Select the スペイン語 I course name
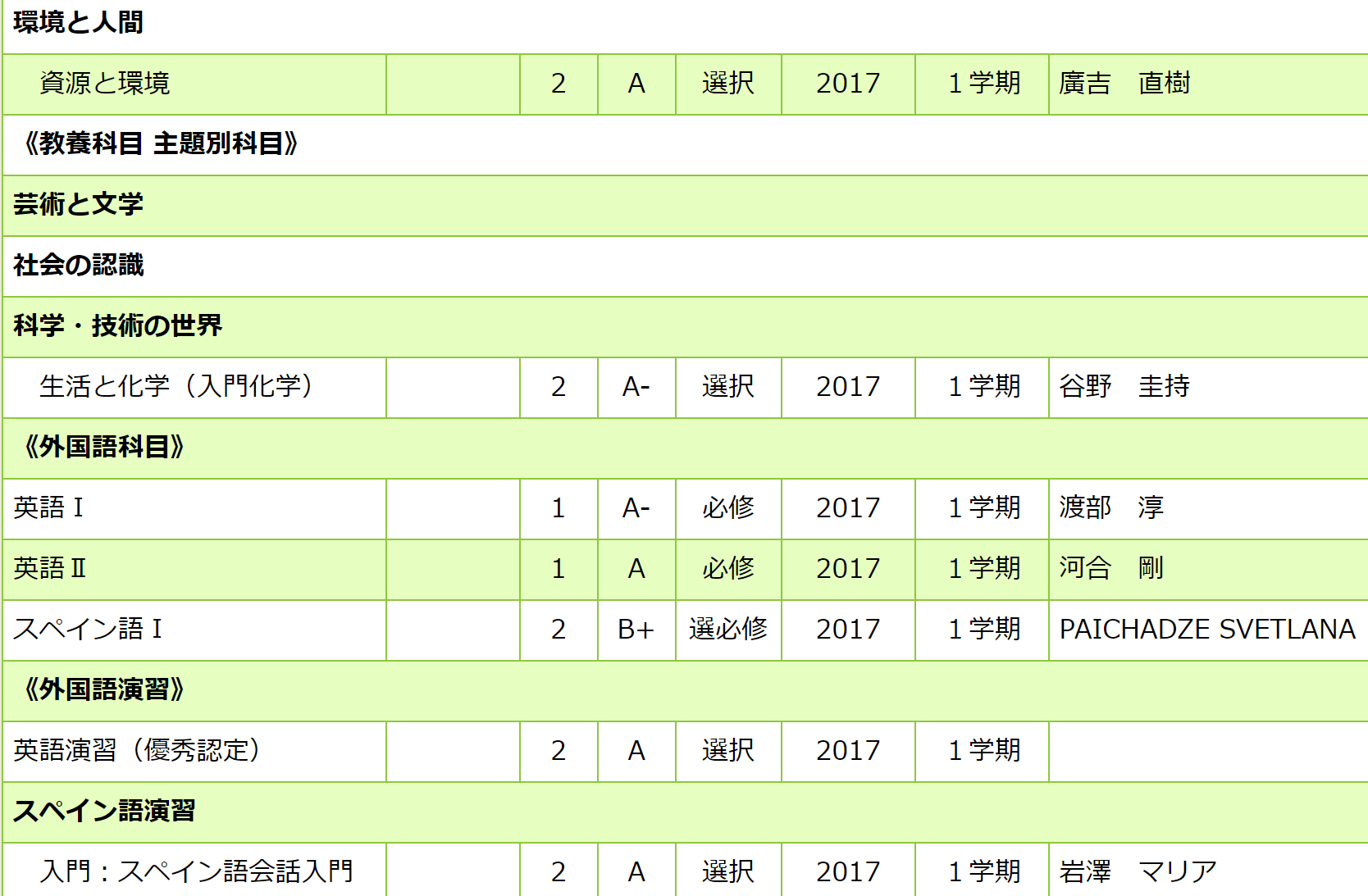The width and height of the screenshot is (1368, 896). (88, 629)
